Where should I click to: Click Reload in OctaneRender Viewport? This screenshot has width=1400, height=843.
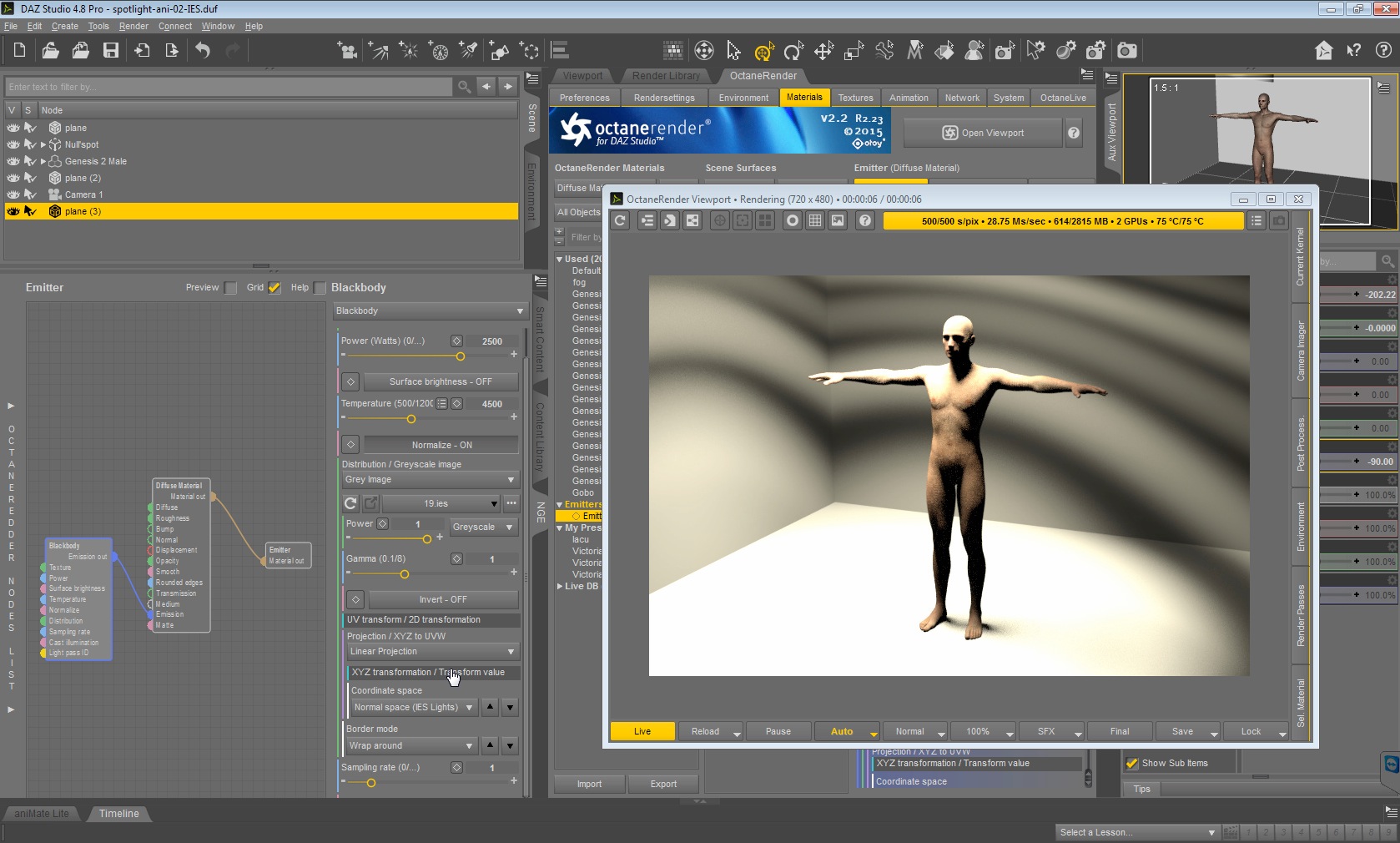coord(711,731)
